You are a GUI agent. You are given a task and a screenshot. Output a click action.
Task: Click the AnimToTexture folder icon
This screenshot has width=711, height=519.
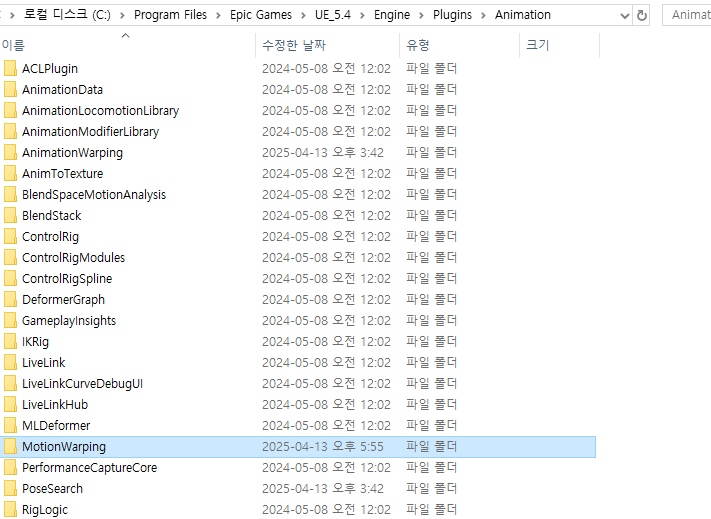[x=10, y=174]
